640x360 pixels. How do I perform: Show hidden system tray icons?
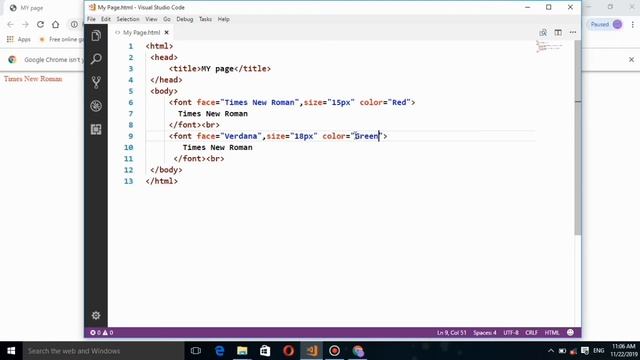pyautogui.click(x=551, y=351)
